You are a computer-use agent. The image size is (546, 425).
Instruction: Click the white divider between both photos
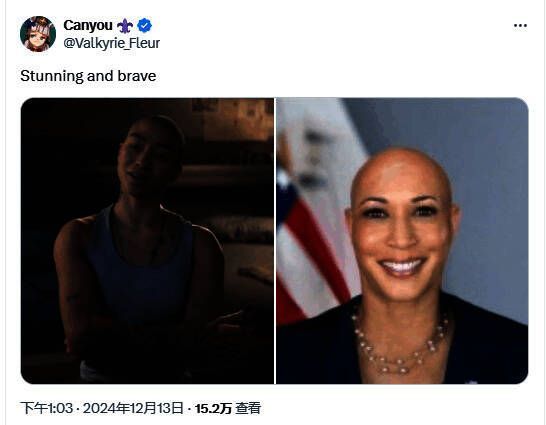[275, 241]
